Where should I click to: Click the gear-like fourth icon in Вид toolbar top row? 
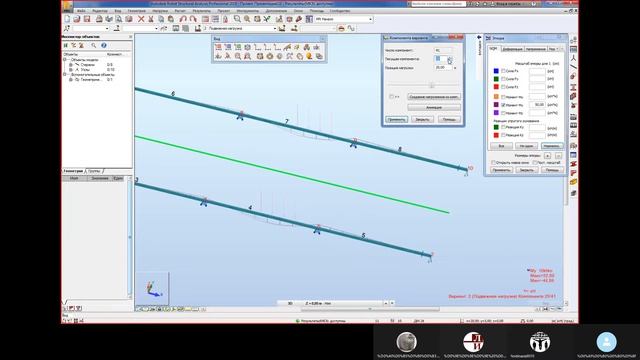[247, 47]
